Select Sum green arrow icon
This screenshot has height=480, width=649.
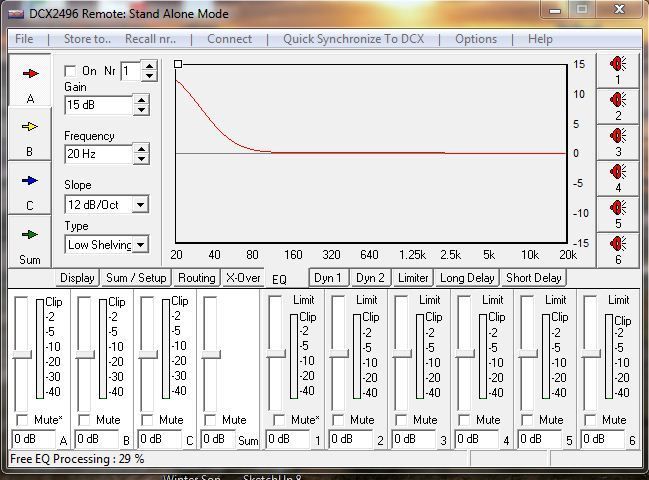[30, 235]
